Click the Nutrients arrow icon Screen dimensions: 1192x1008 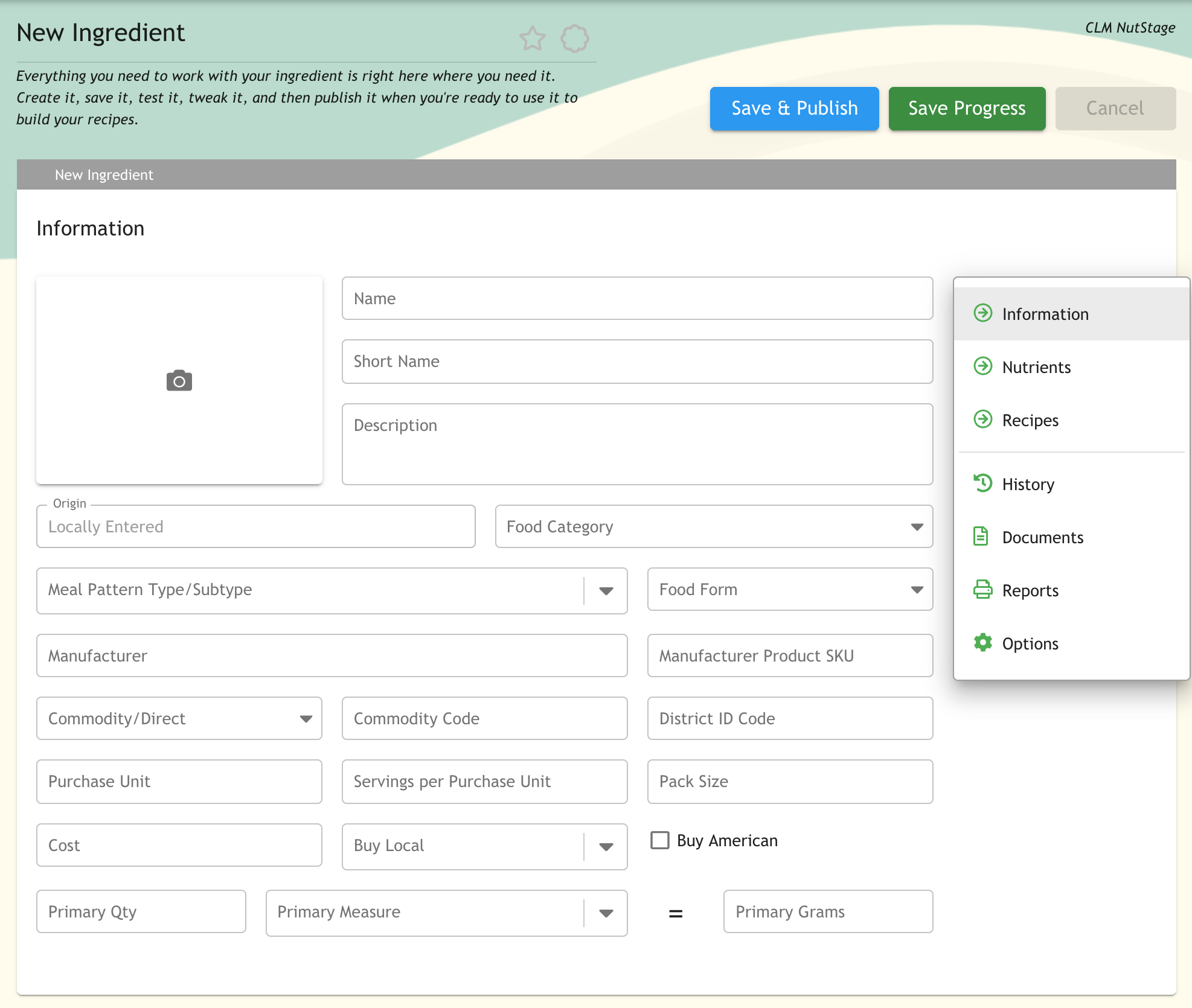point(982,366)
